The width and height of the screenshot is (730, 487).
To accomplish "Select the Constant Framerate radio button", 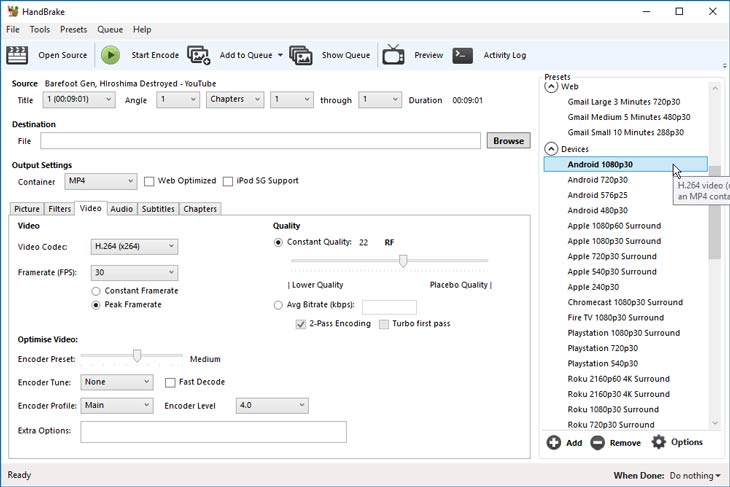I will 96,291.
